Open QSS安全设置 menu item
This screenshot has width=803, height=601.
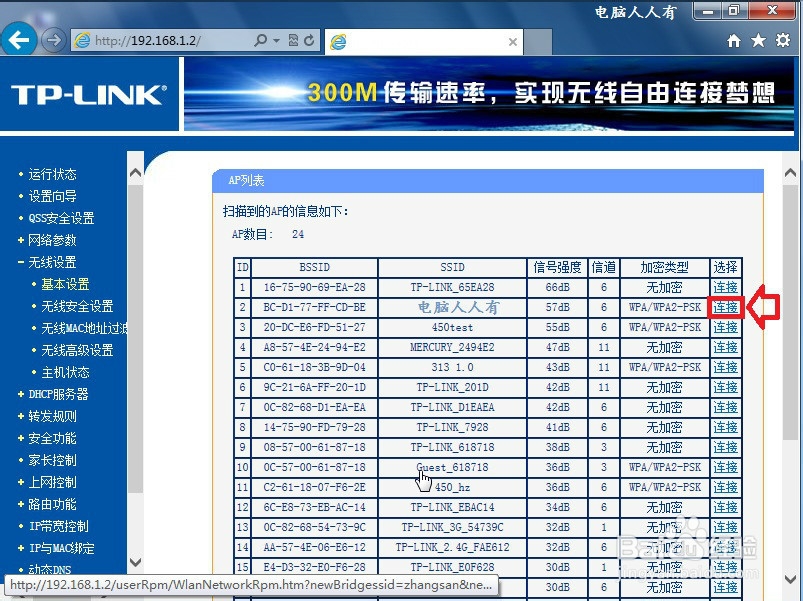[x=61, y=218]
